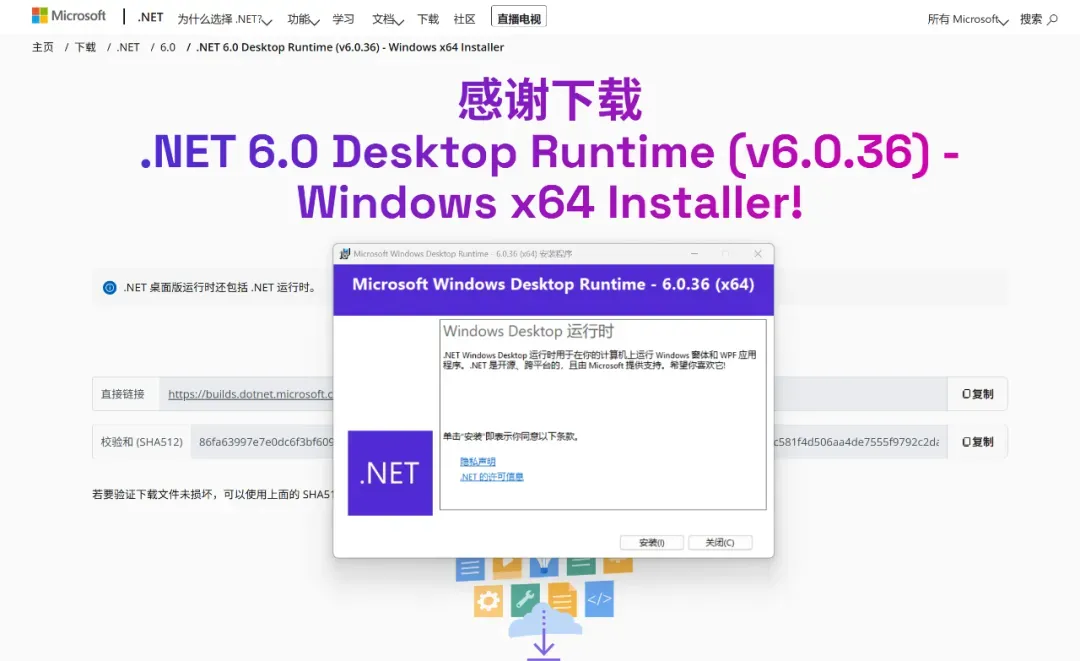Image resolution: width=1080 pixels, height=661 pixels.
Task: Close the installer with the X icon
Action: [x=758, y=254]
